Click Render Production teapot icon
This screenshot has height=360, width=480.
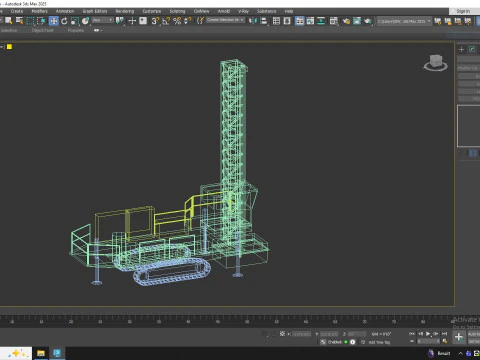[368, 21]
